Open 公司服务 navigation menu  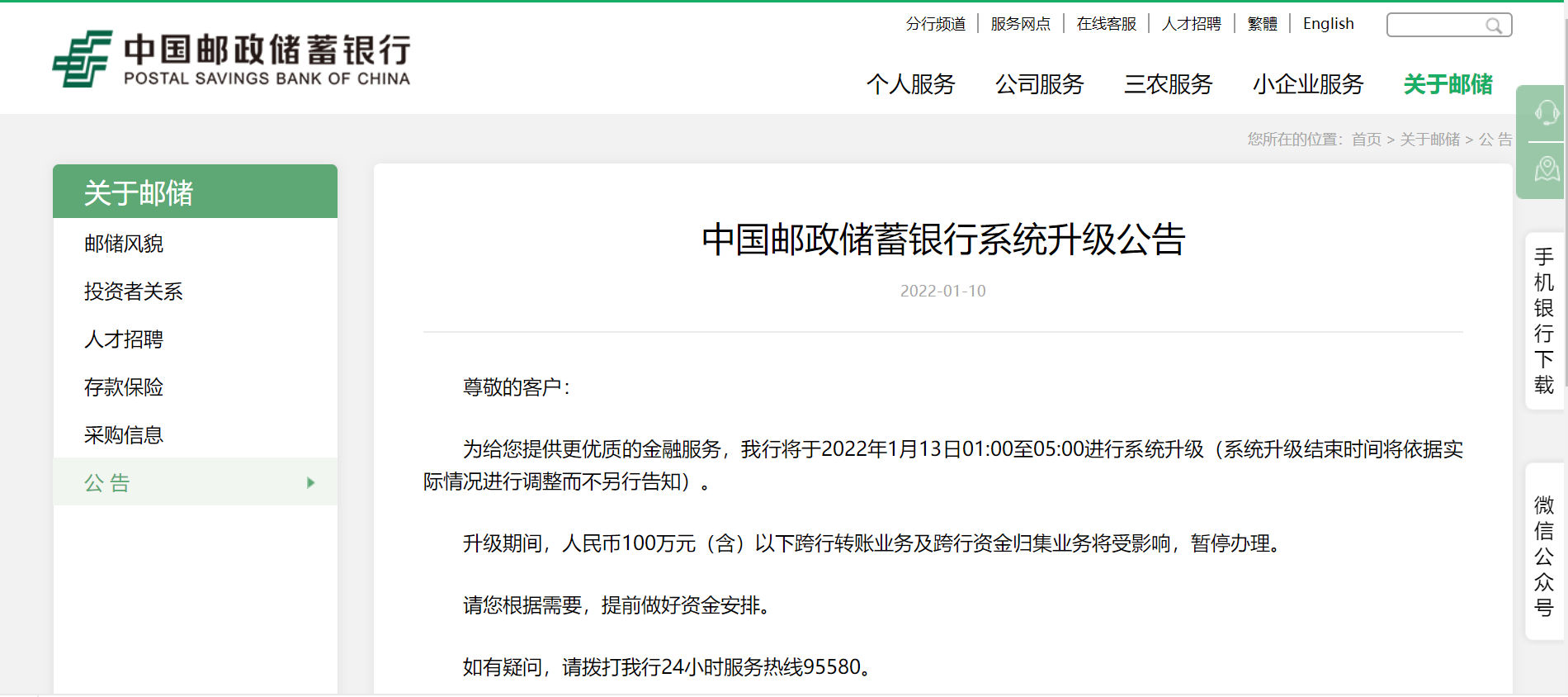tap(1040, 84)
